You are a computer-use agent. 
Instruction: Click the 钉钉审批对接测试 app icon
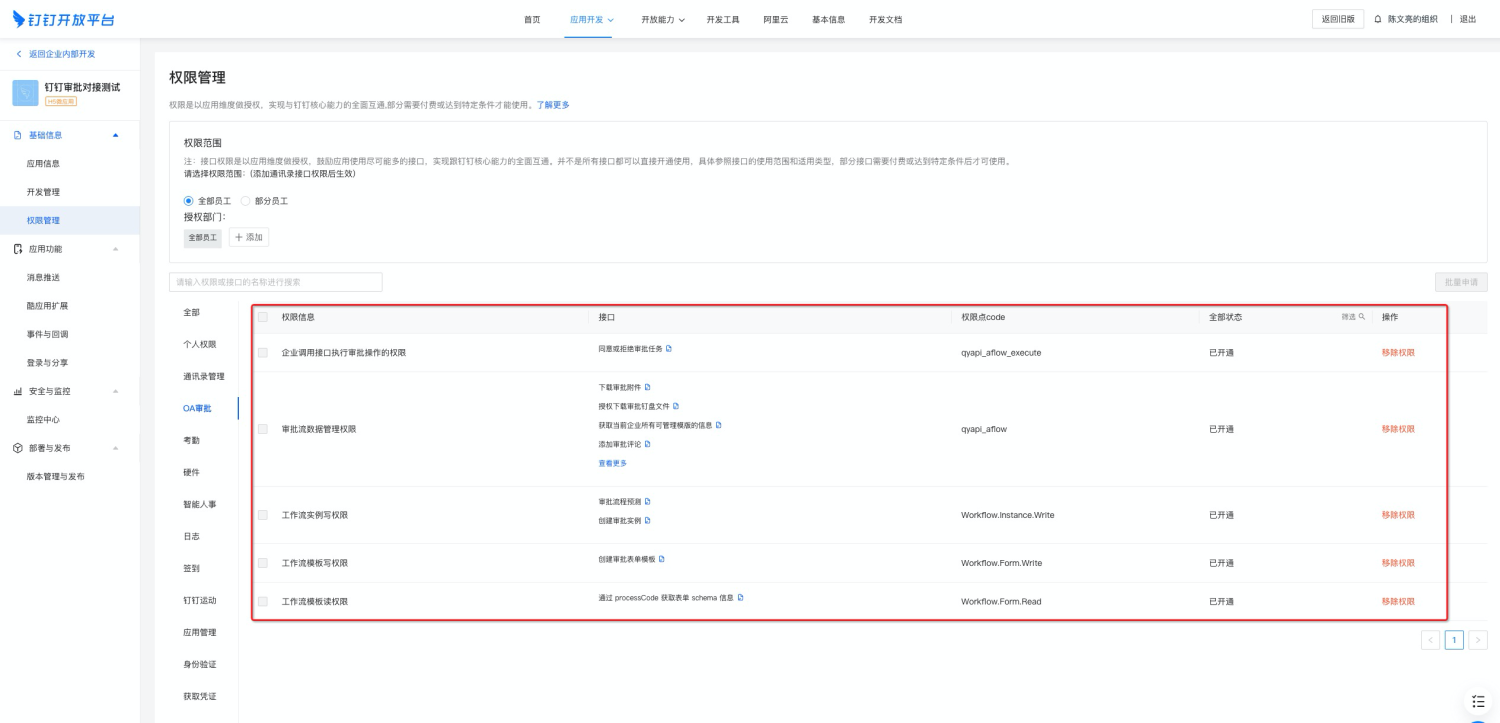(25, 93)
